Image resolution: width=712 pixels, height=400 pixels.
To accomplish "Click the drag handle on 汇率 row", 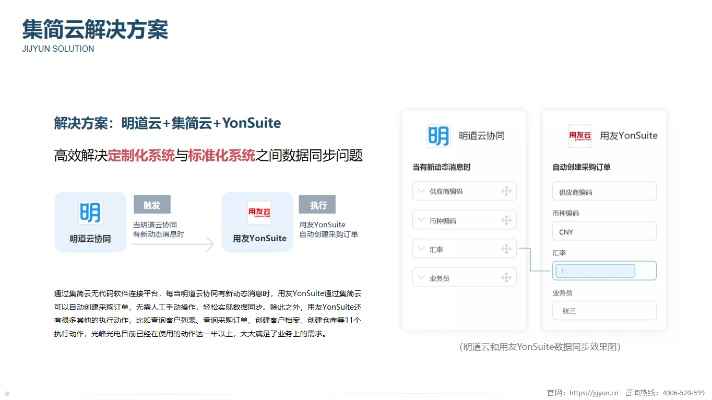I will pyautogui.click(x=506, y=249).
